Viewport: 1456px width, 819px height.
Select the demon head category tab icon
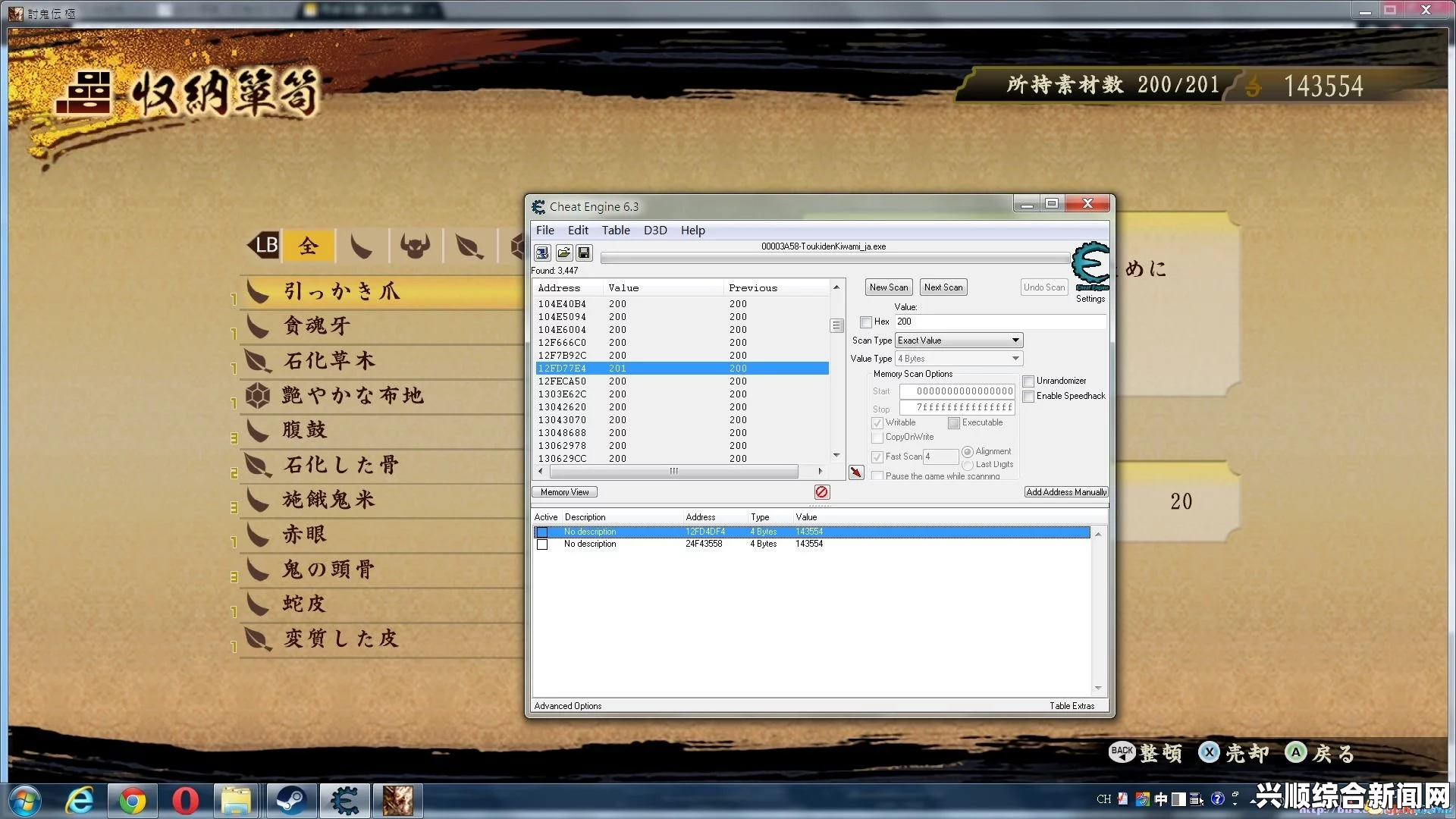coord(415,246)
